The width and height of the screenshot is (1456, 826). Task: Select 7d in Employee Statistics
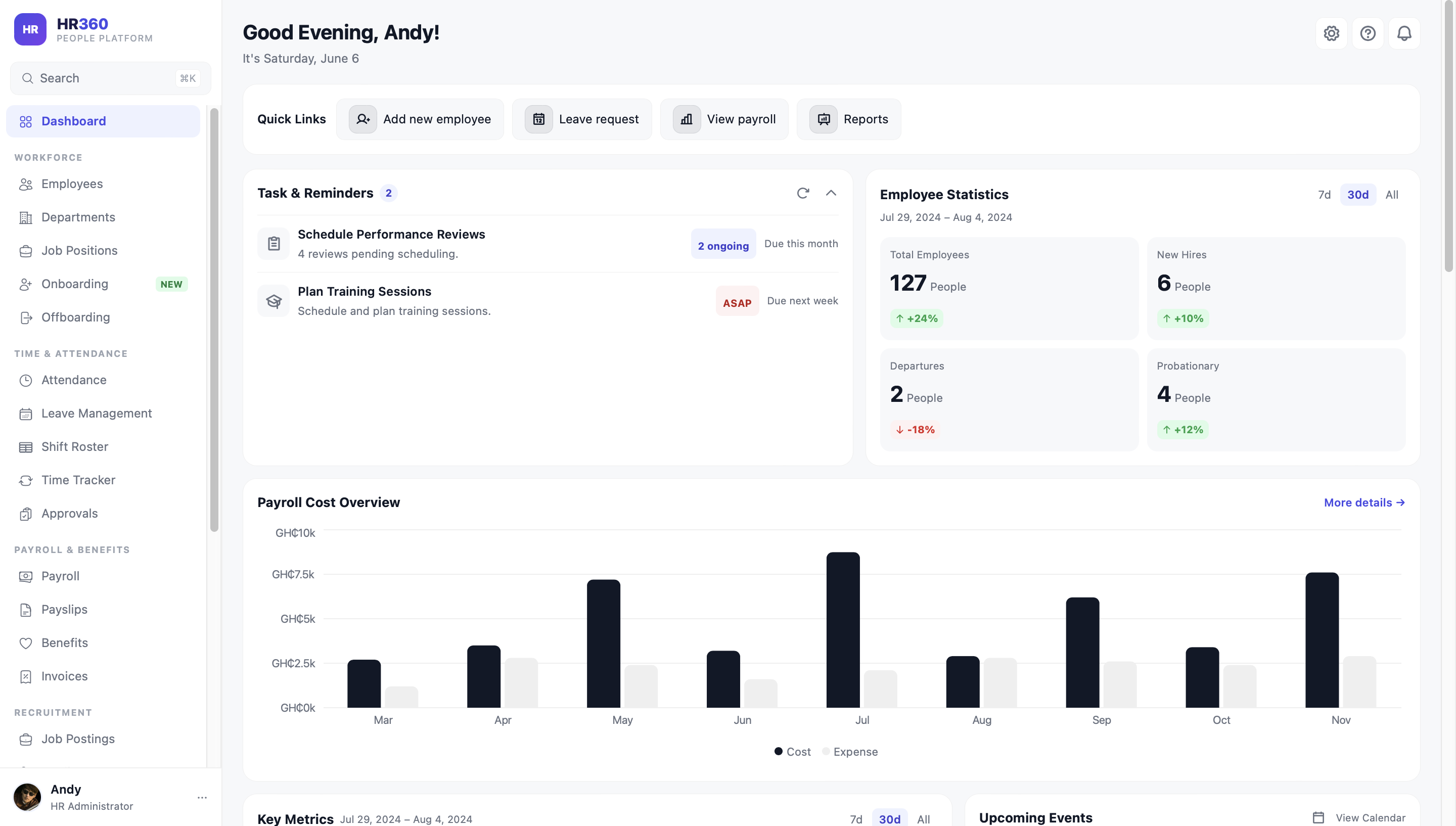1324,195
